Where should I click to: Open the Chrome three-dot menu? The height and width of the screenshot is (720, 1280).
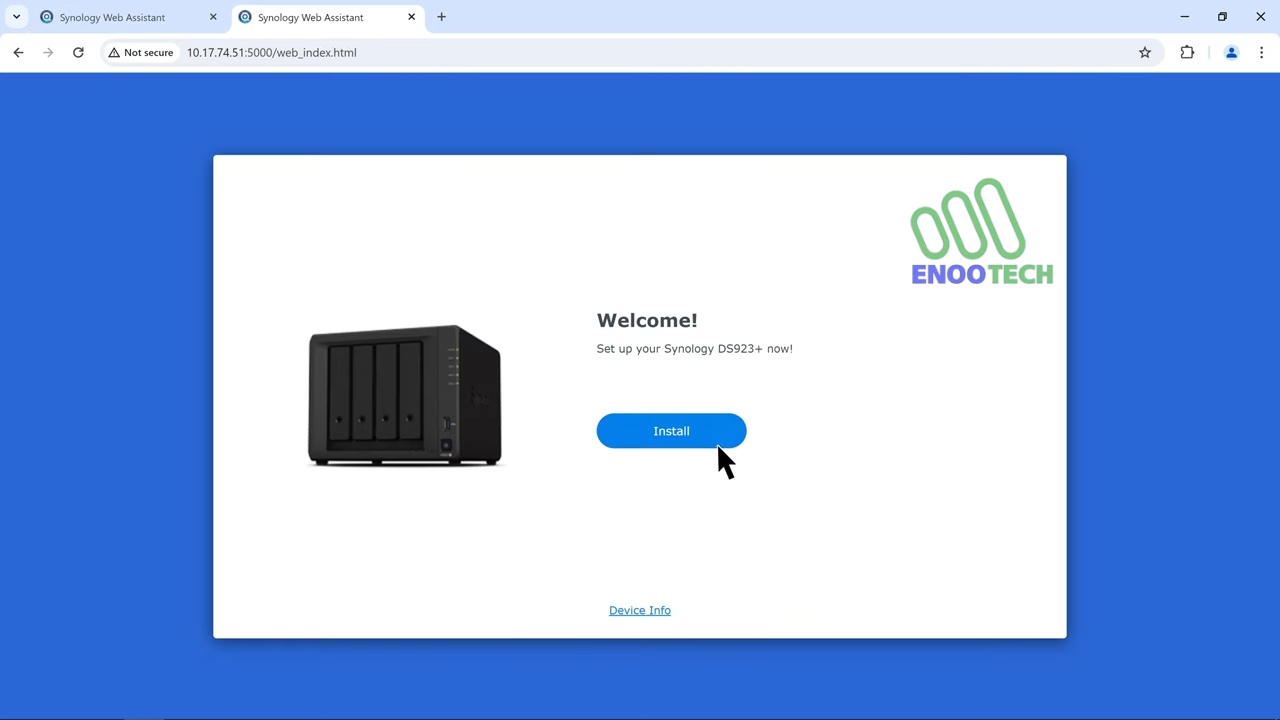point(1261,52)
